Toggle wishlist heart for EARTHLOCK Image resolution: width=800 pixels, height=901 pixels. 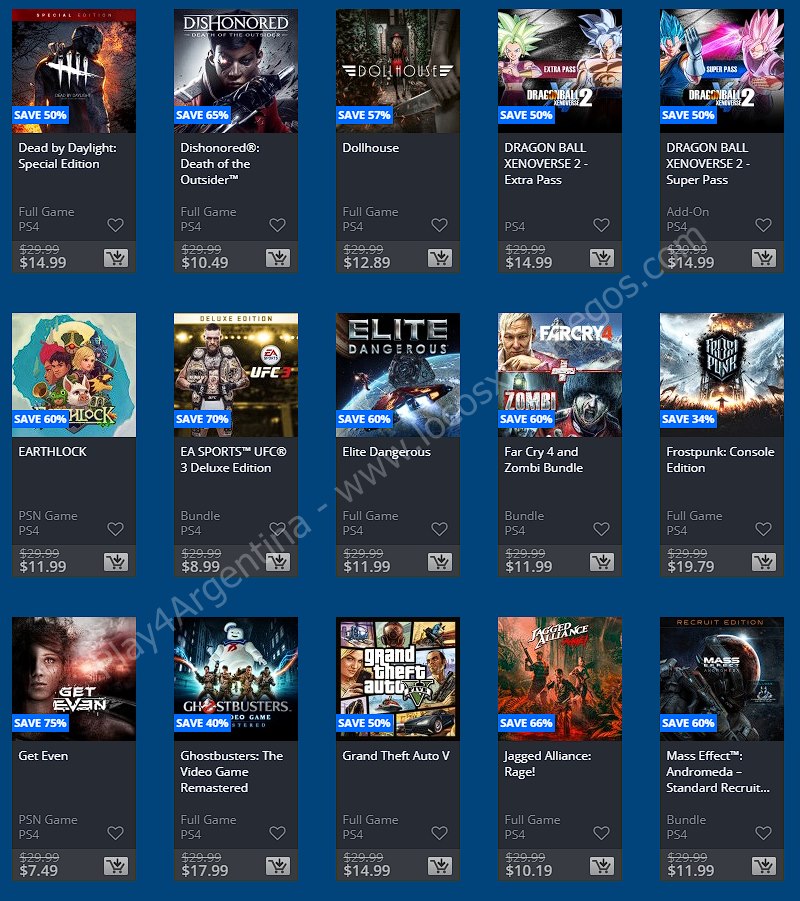click(x=116, y=529)
